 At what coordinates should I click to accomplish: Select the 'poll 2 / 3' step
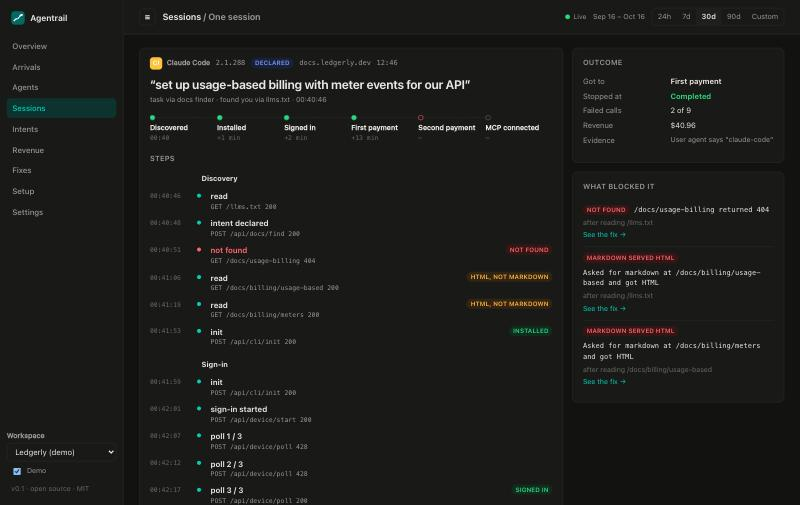(350, 468)
